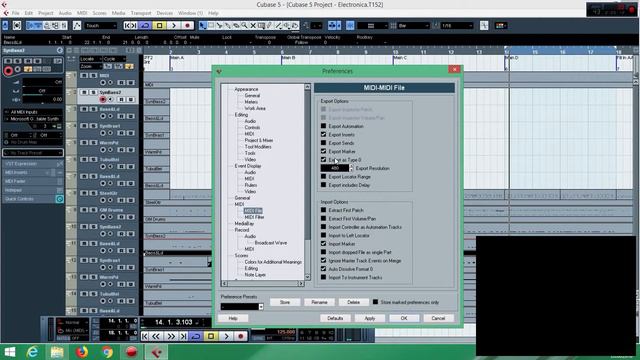
Task: Toggle Export as Type 0 checkbox
Action: click(323, 160)
